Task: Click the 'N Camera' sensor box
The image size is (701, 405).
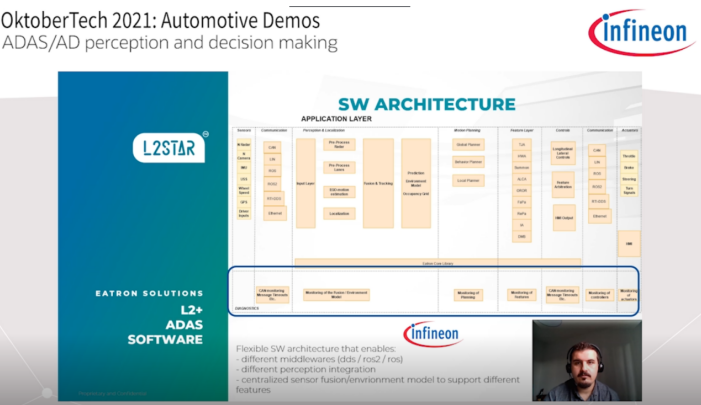Action: [x=244, y=156]
